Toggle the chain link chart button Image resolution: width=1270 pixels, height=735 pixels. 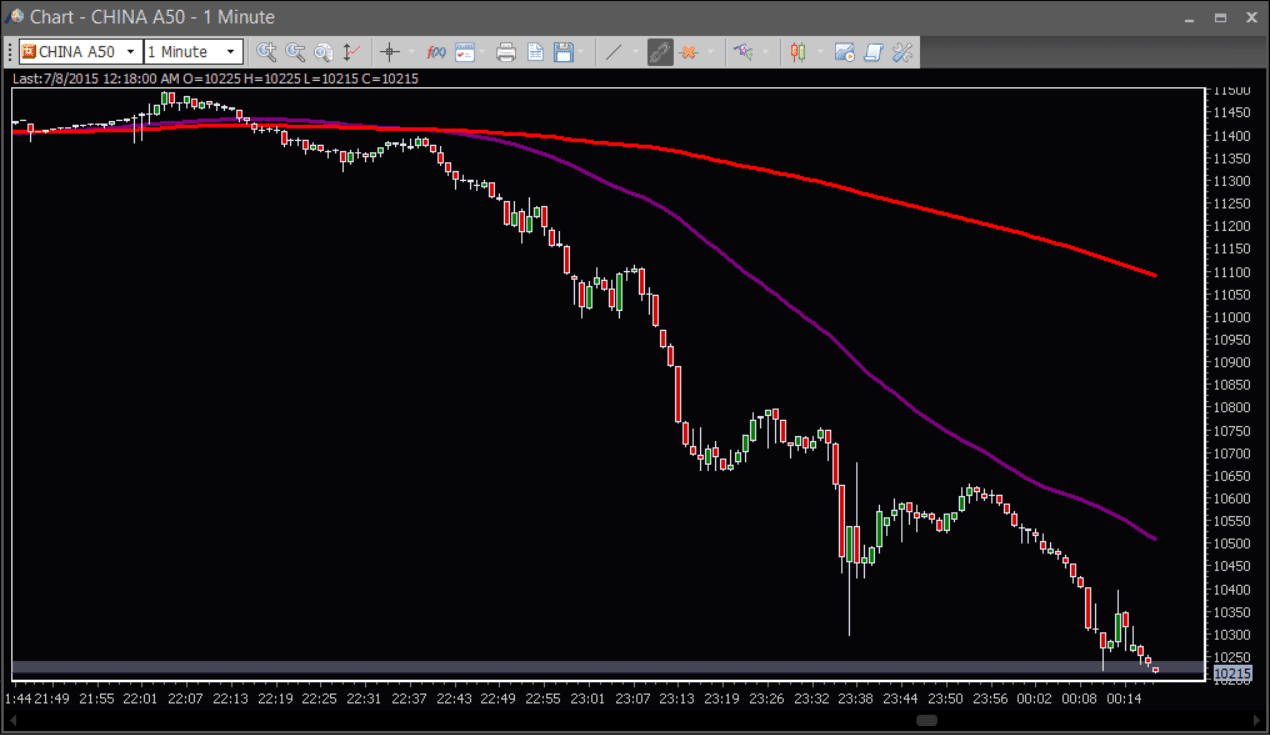tap(659, 52)
